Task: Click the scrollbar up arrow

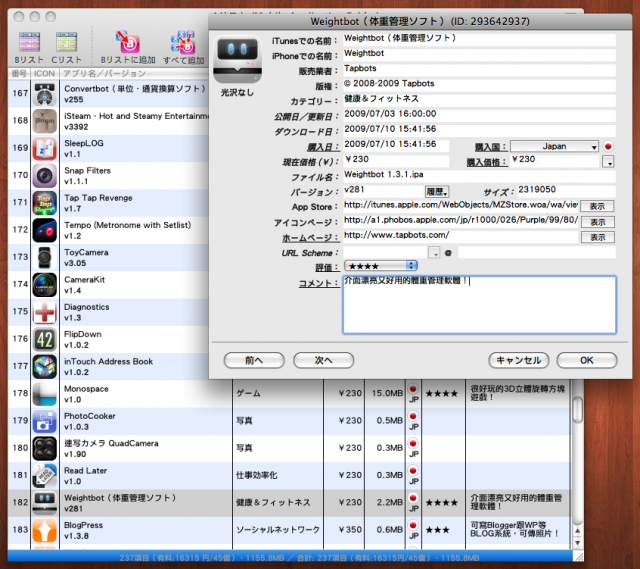Action: 578,531
